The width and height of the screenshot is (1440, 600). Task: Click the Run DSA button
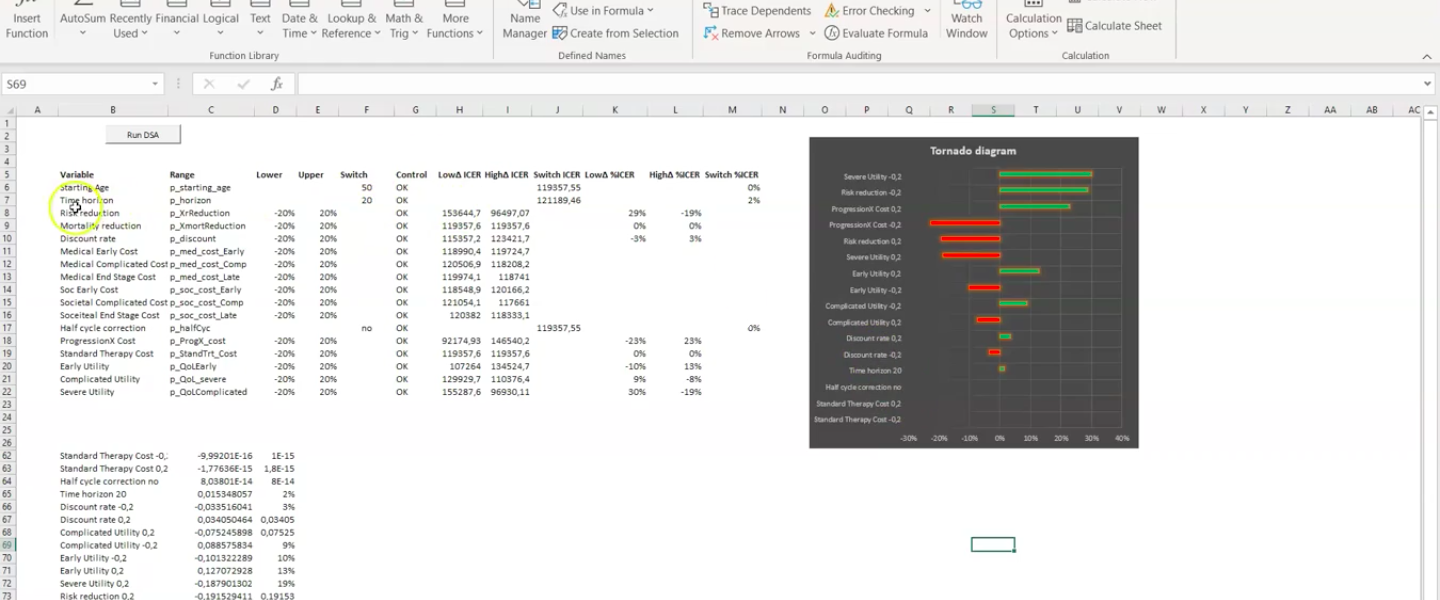[x=143, y=134]
